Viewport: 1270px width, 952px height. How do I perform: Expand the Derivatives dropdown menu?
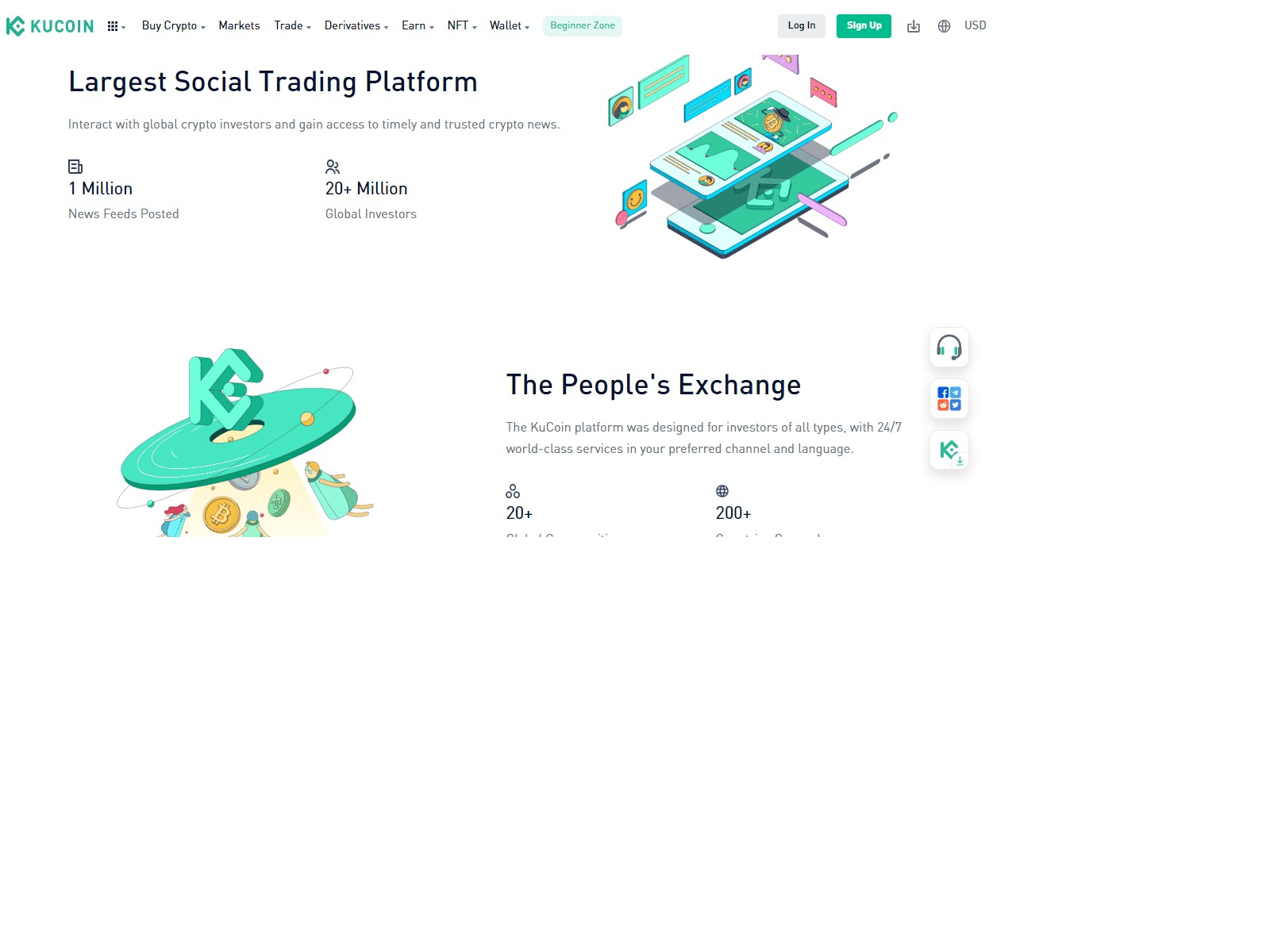(356, 25)
